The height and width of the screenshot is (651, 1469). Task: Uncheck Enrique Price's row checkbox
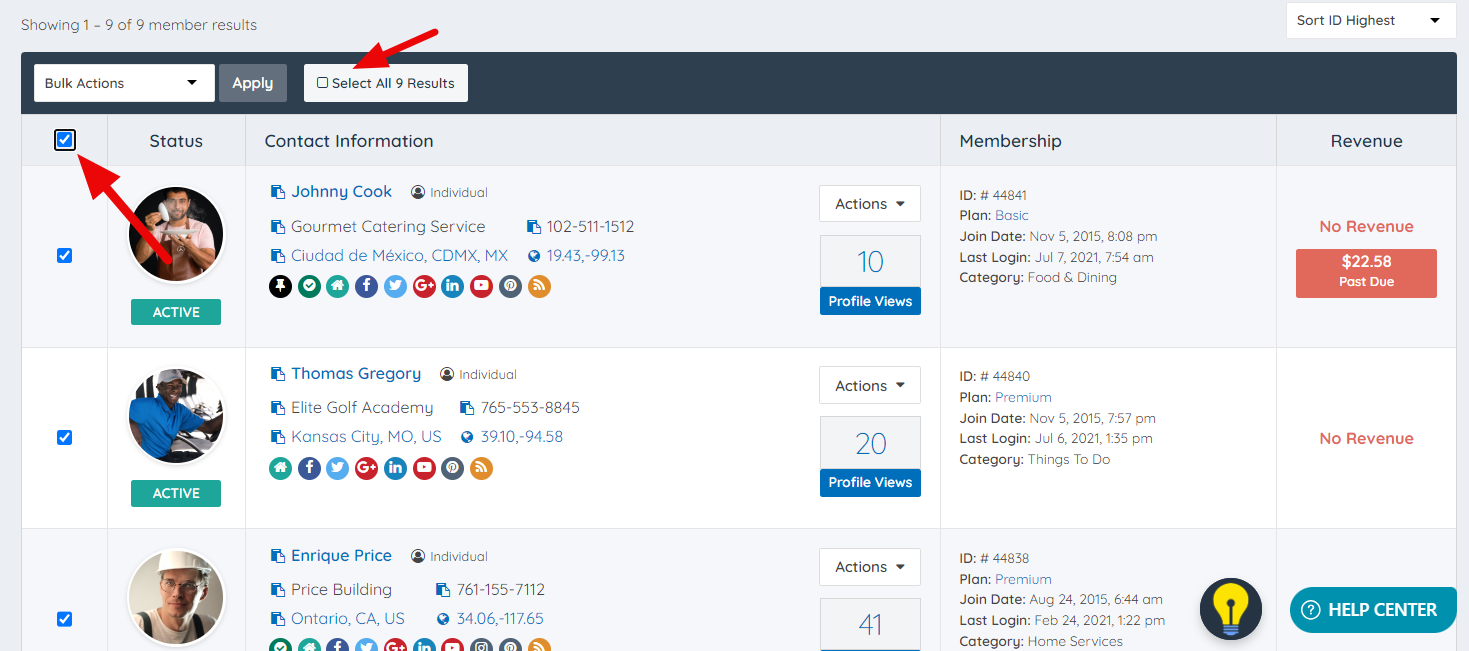pyautogui.click(x=65, y=619)
